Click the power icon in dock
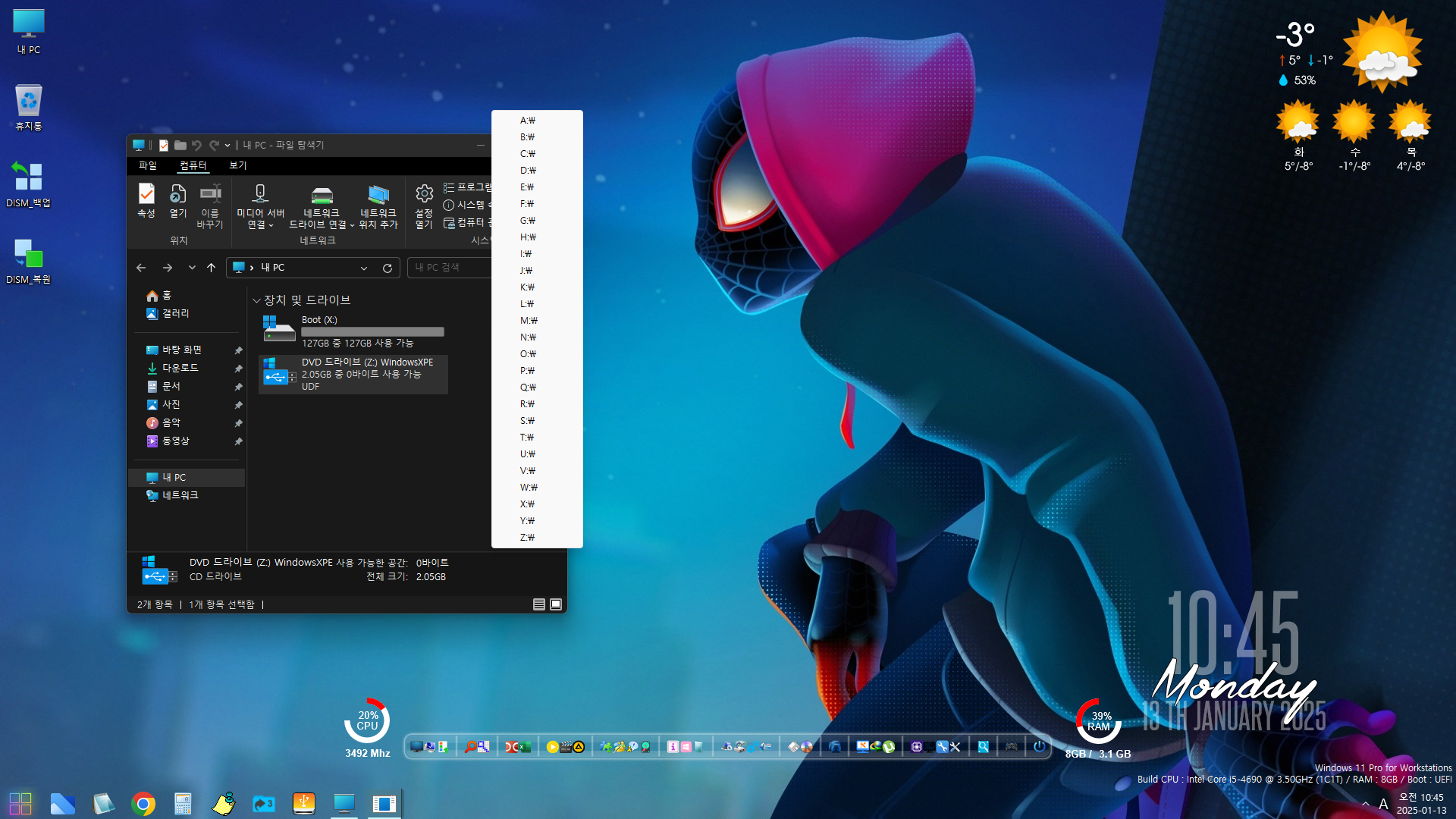 (1039, 747)
